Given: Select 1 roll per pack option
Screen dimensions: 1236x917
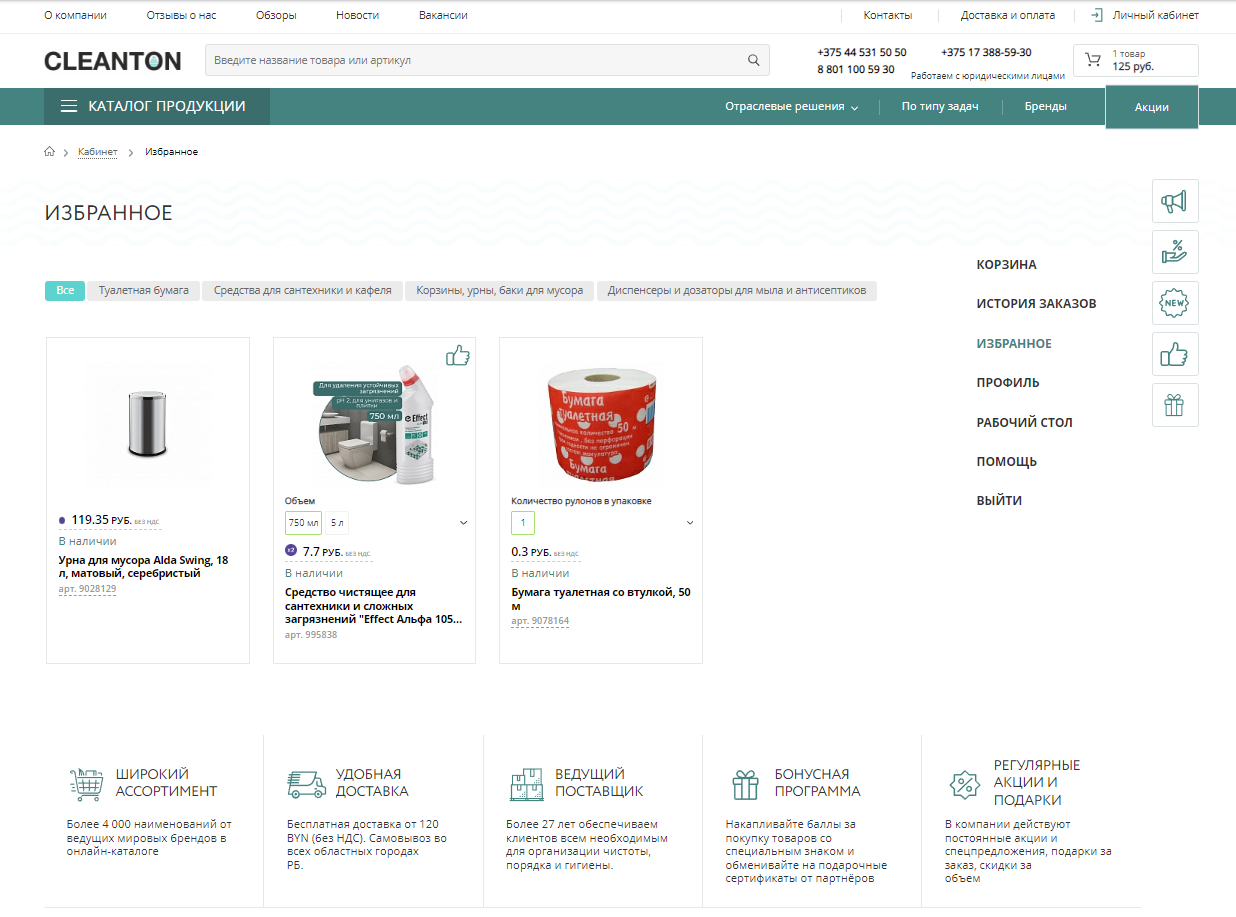Looking at the screenshot, I should 523,523.
